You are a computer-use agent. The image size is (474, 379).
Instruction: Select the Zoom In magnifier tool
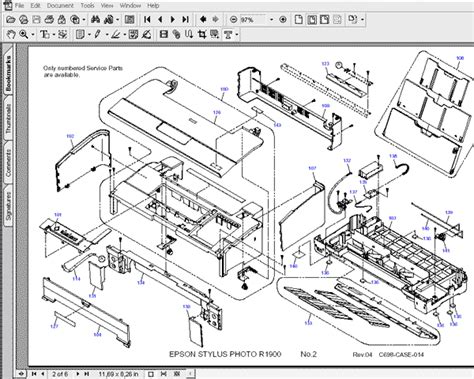(x=23, y=34)
